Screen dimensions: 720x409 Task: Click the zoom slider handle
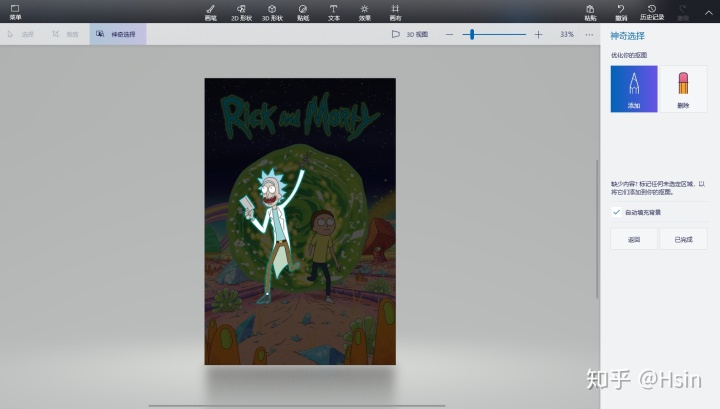pyautogui.click(x=472, y=34)
